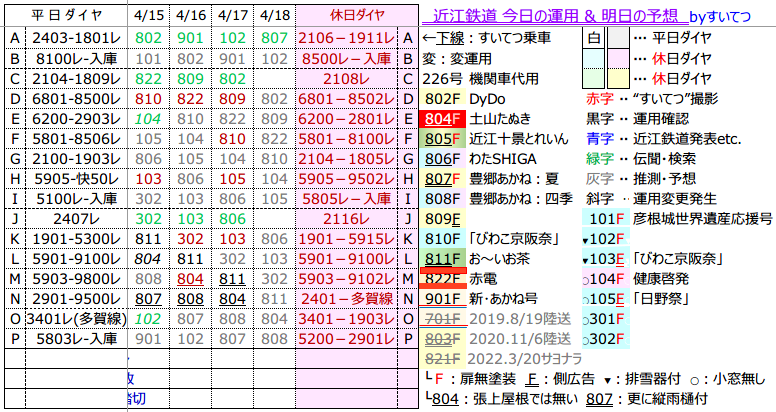
Task: Select the weekday cell 5803レ-入庫
Action: [76, 339]
